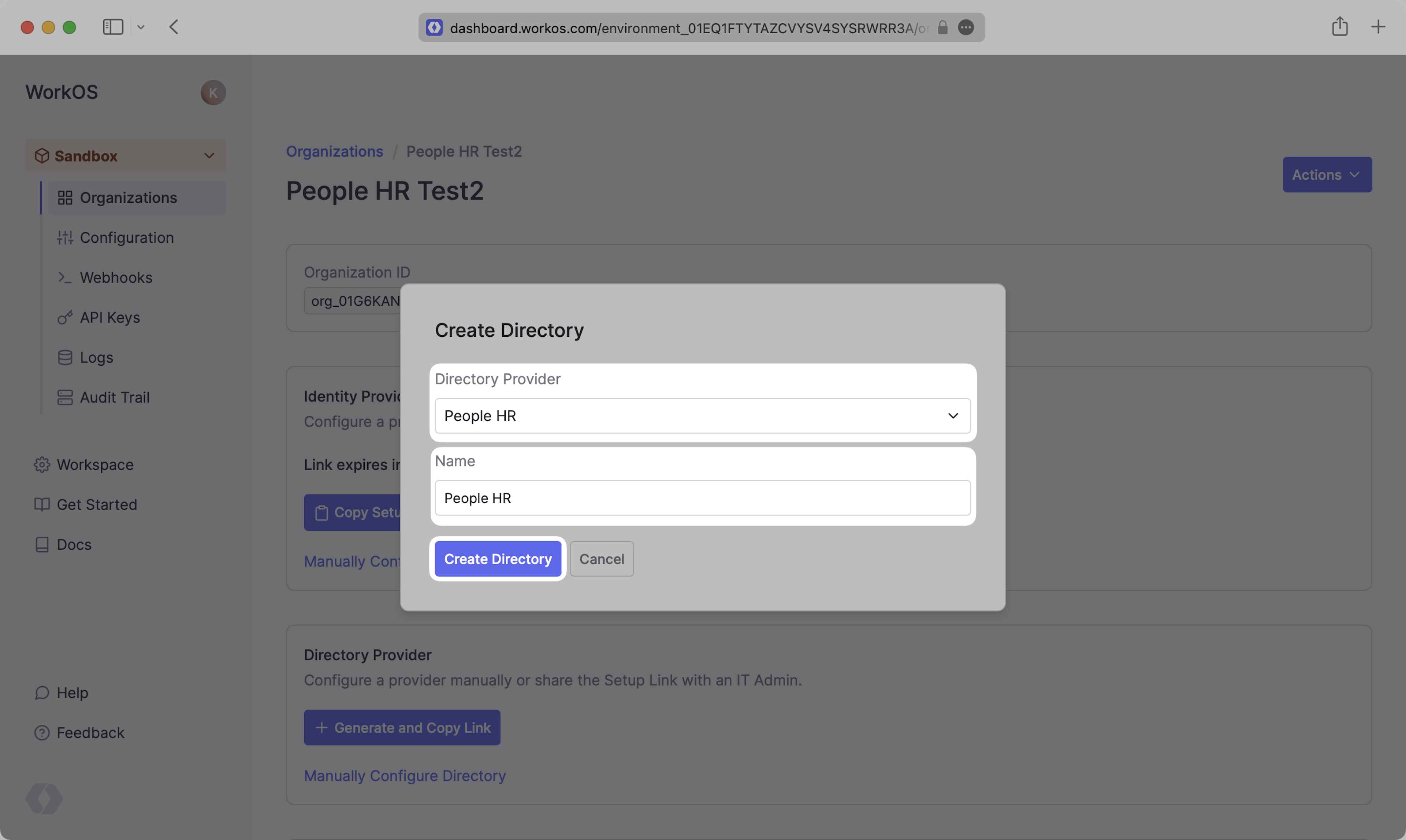Viewport: 1406px width, 840px height.
Task: Click the browser back arrow
Action: click(x=174, y=27)
